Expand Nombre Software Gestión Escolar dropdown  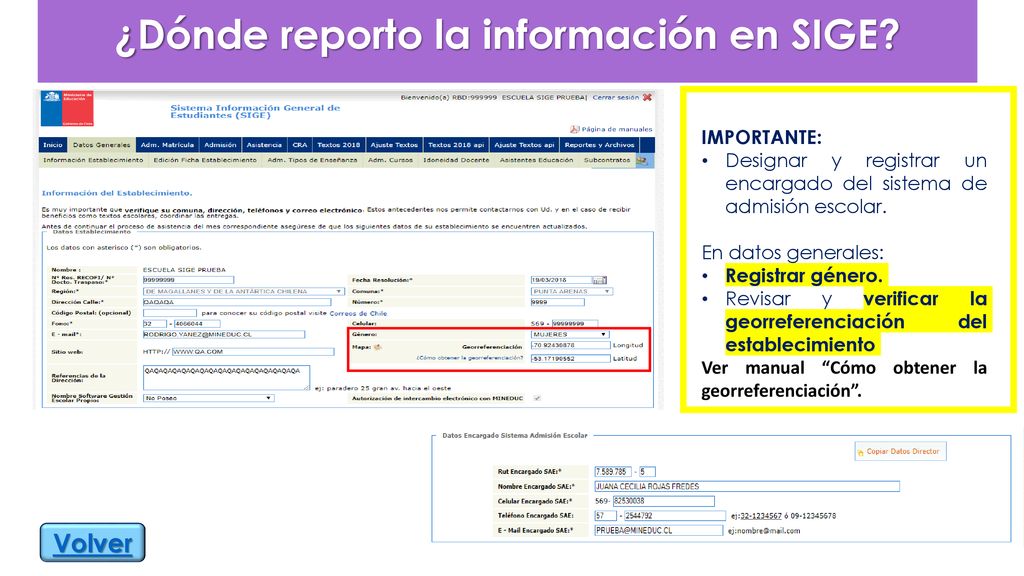(208, 398)
